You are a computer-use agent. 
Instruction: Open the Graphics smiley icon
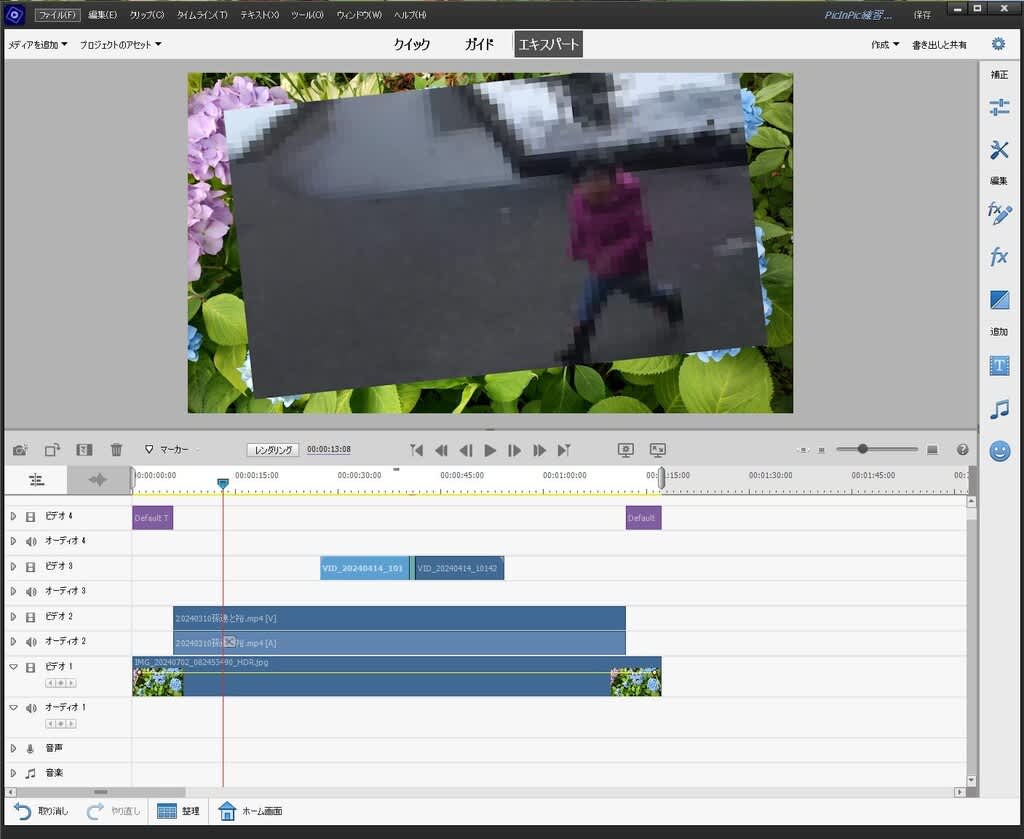[998, 451]
